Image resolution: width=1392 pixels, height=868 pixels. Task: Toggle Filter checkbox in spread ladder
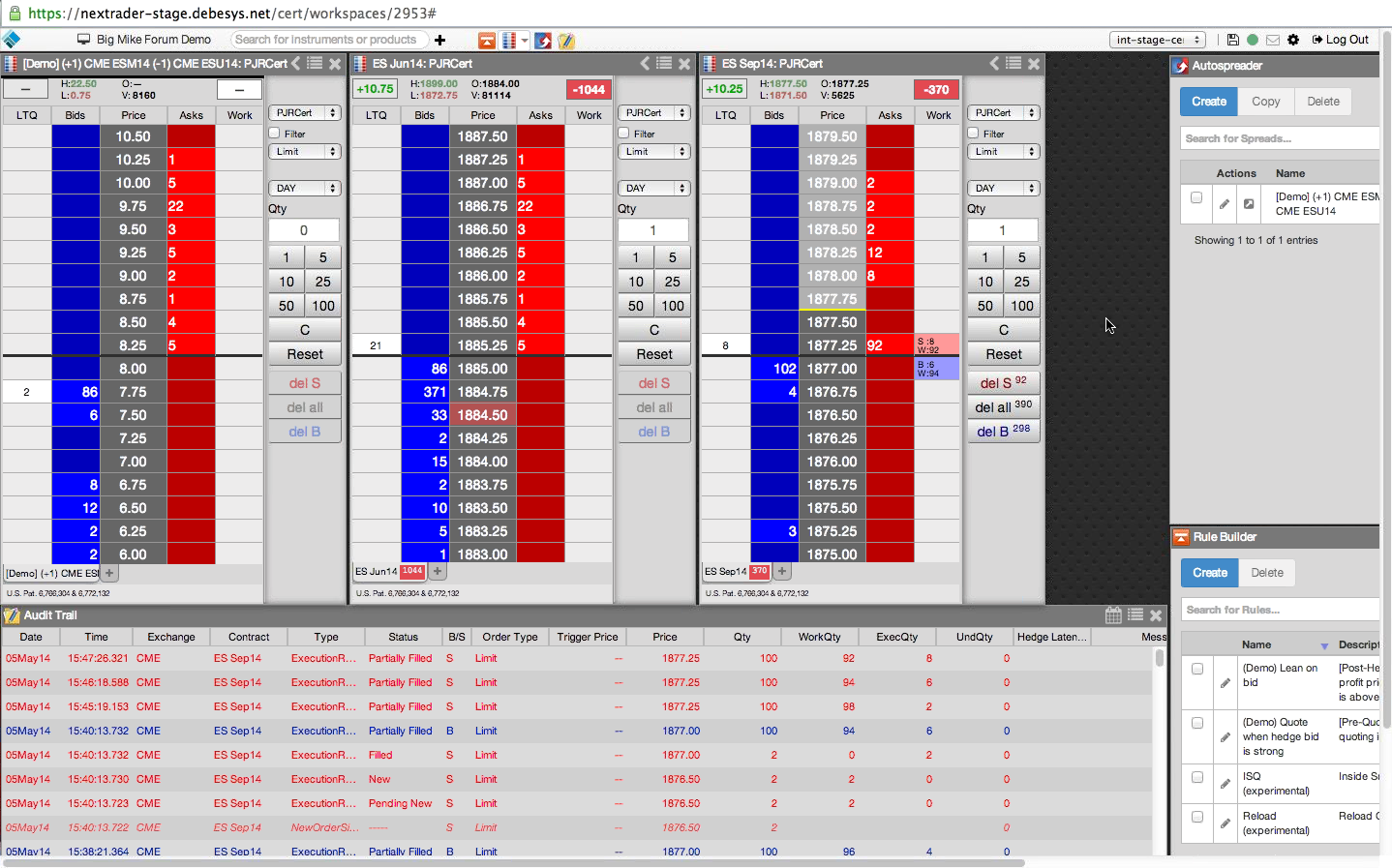[274, 134]
